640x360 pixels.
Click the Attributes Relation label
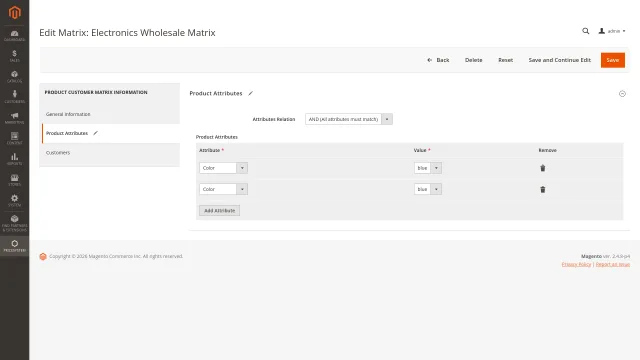(x=273, y=119)
